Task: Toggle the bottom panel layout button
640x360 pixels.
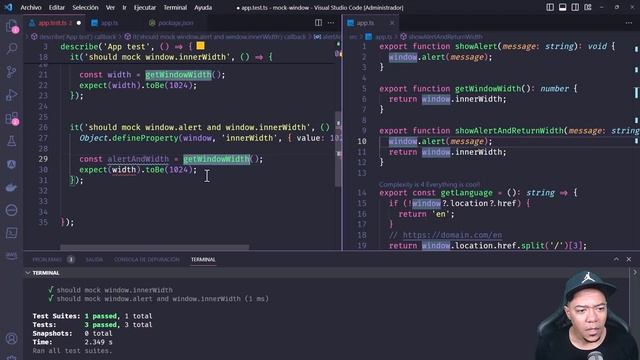Action: [x=562, y=7]
